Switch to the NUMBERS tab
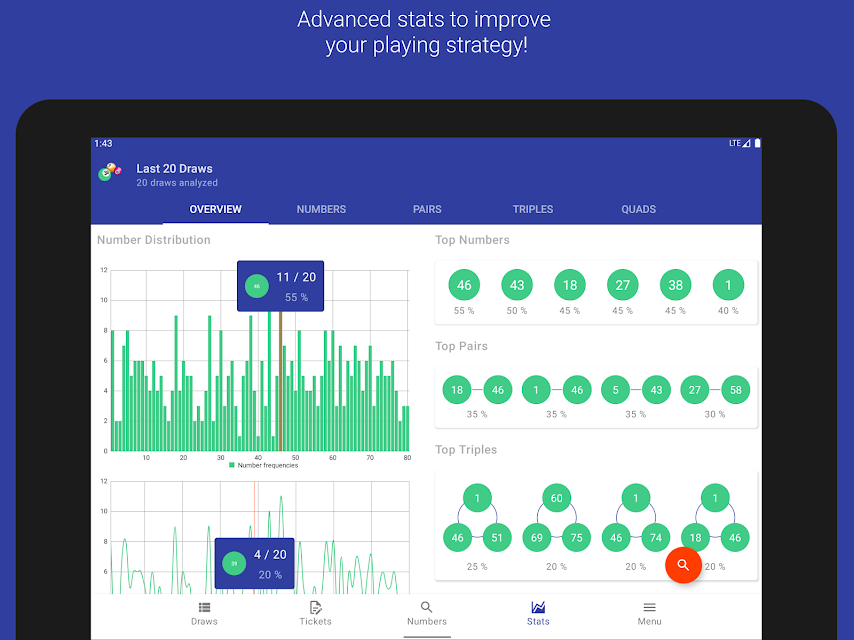 (321, 209)
